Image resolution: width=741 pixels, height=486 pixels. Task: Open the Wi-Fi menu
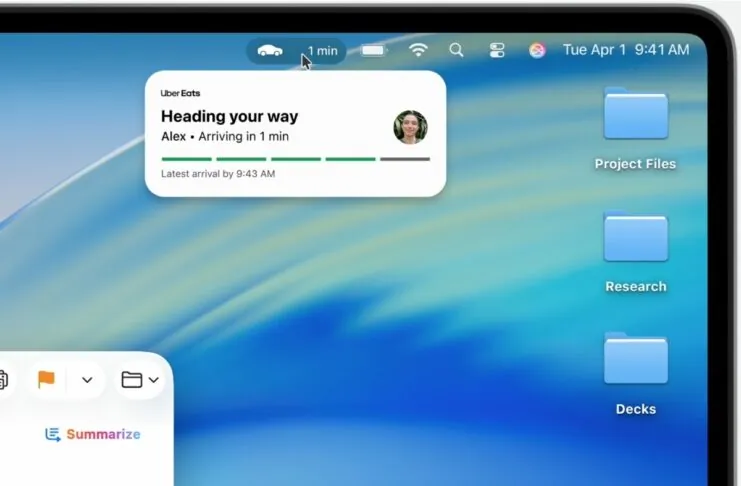click(x=418, y=50)
